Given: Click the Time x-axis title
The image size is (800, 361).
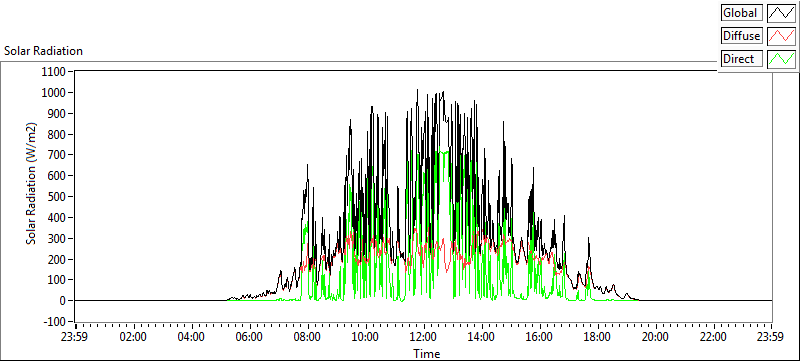Looking at the screenshot, I should [x=427, y=353].
